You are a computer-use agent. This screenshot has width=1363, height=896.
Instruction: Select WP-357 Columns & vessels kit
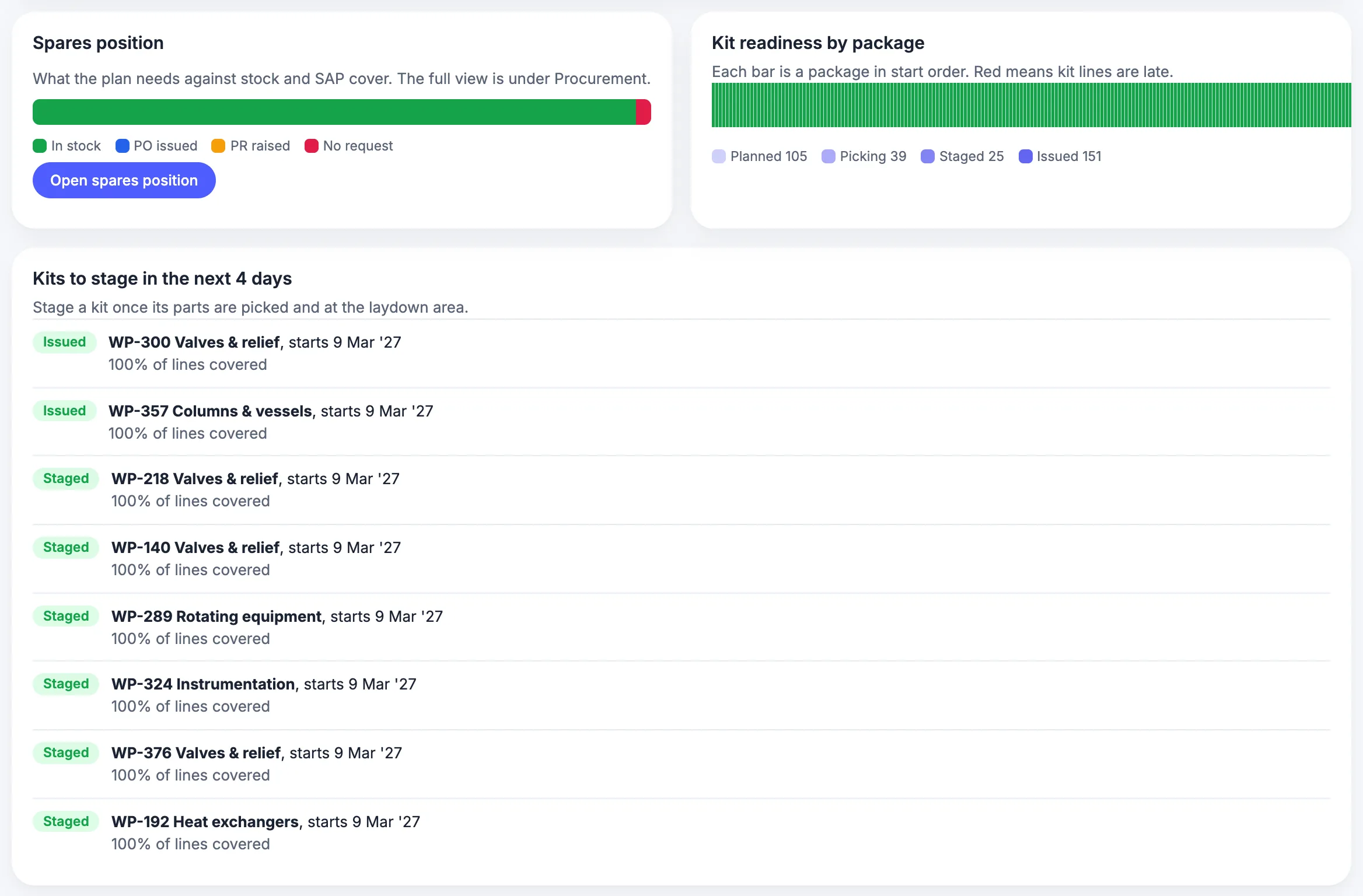(681, 422)
